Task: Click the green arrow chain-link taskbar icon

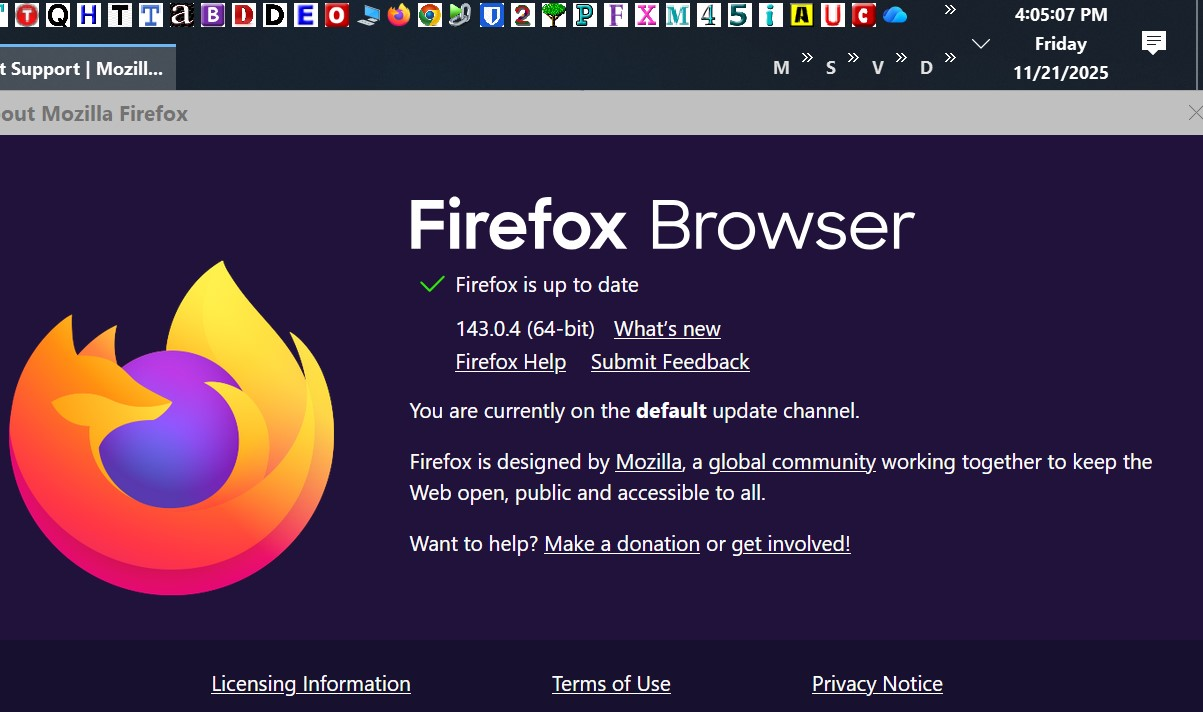Action: click(x=460, y=15)
